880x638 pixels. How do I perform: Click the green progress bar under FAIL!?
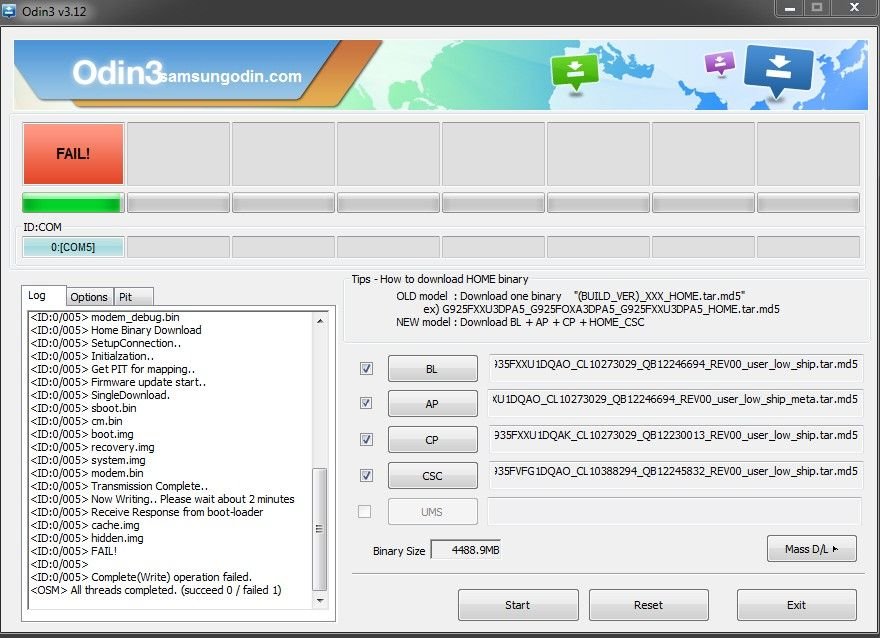point(73,203)
